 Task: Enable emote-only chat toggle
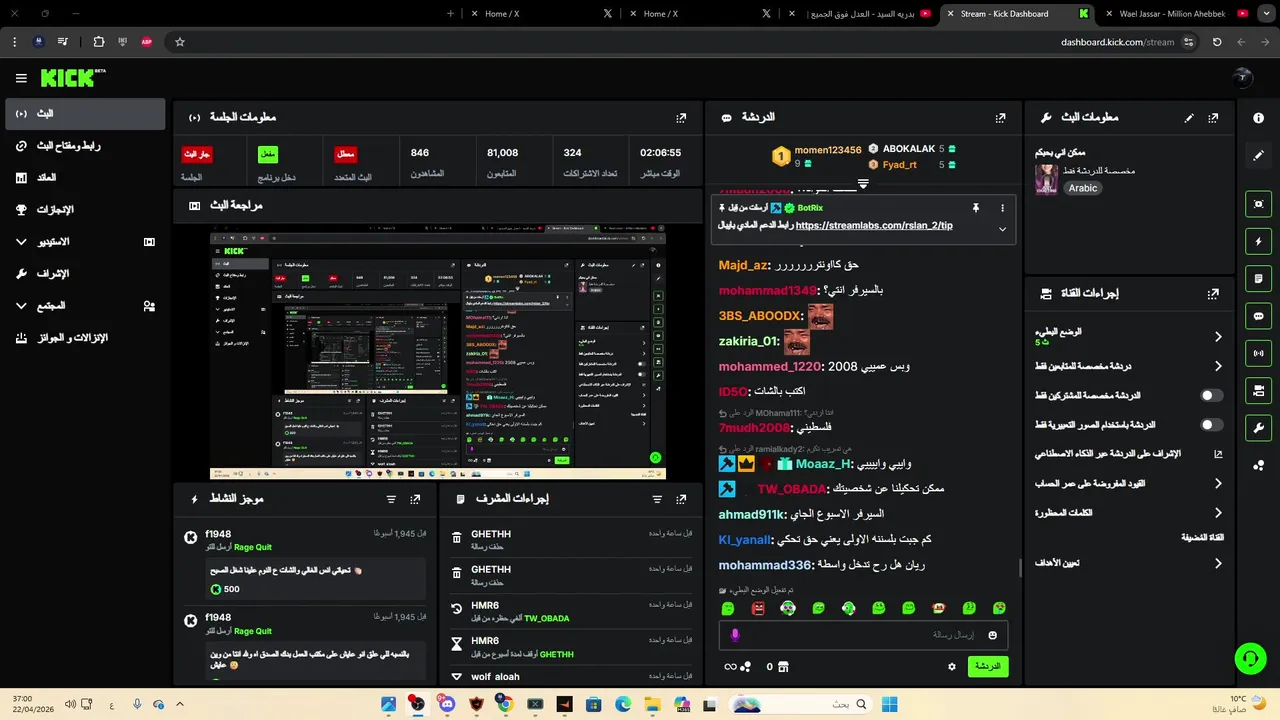coord(1211,425)
